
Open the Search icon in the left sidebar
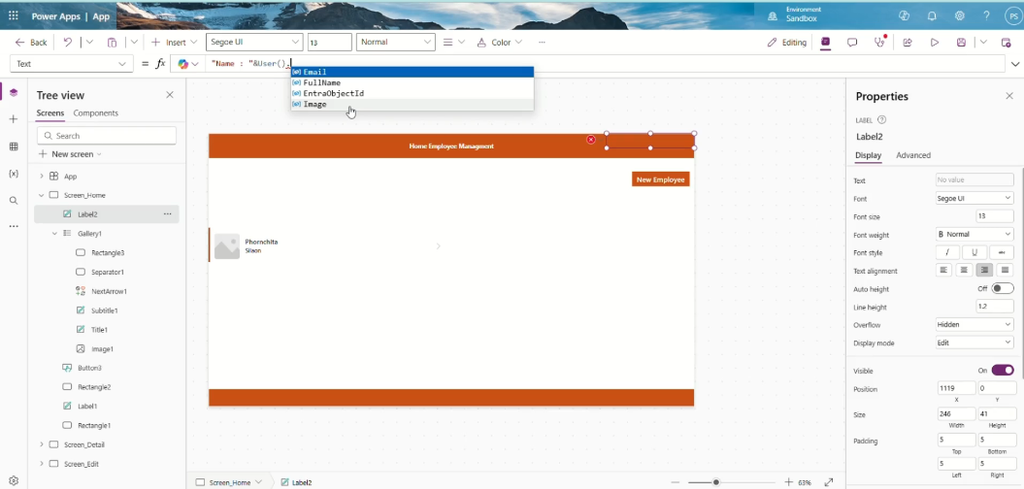(14, 200)
